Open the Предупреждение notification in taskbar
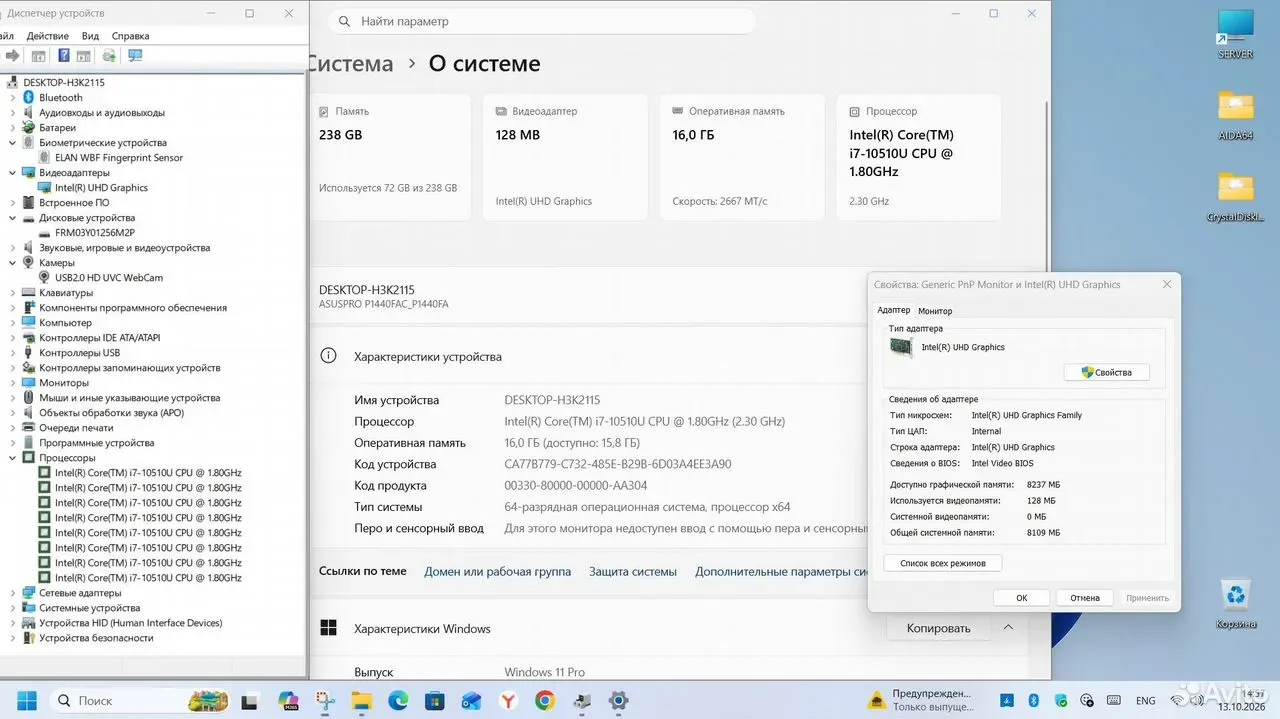1280x719 pixels. coord(920,700)
